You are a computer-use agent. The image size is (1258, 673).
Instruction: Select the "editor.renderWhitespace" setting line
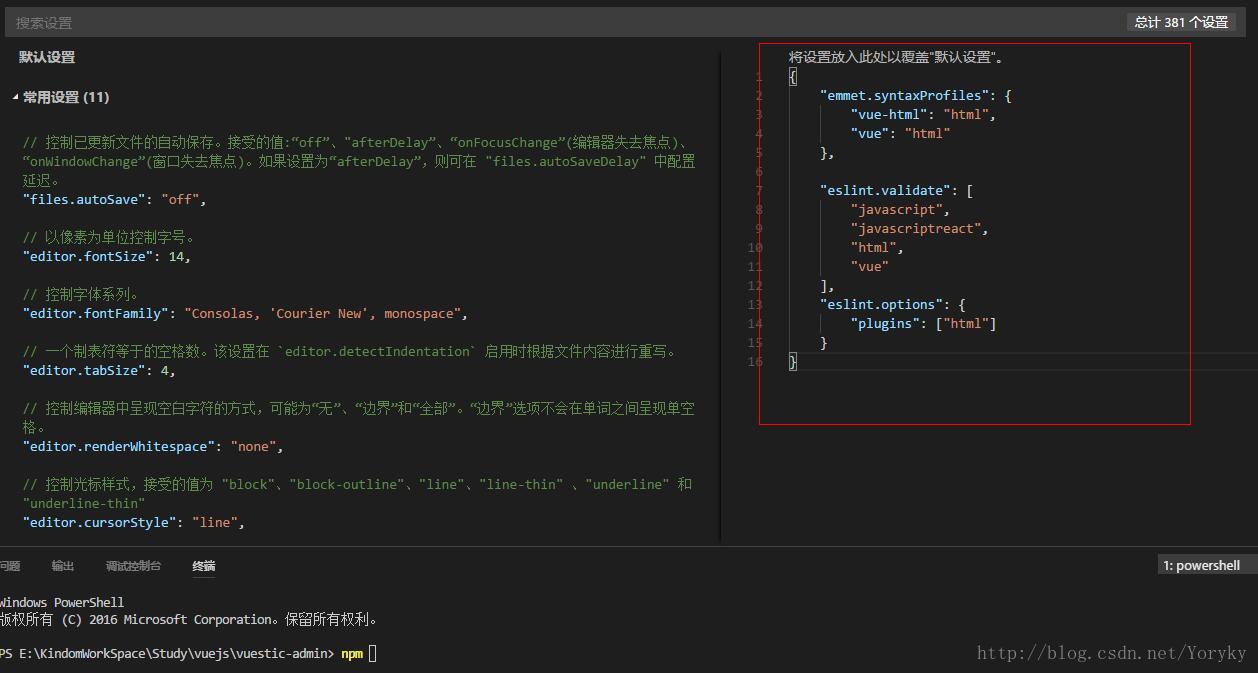(x=153, y=446)
